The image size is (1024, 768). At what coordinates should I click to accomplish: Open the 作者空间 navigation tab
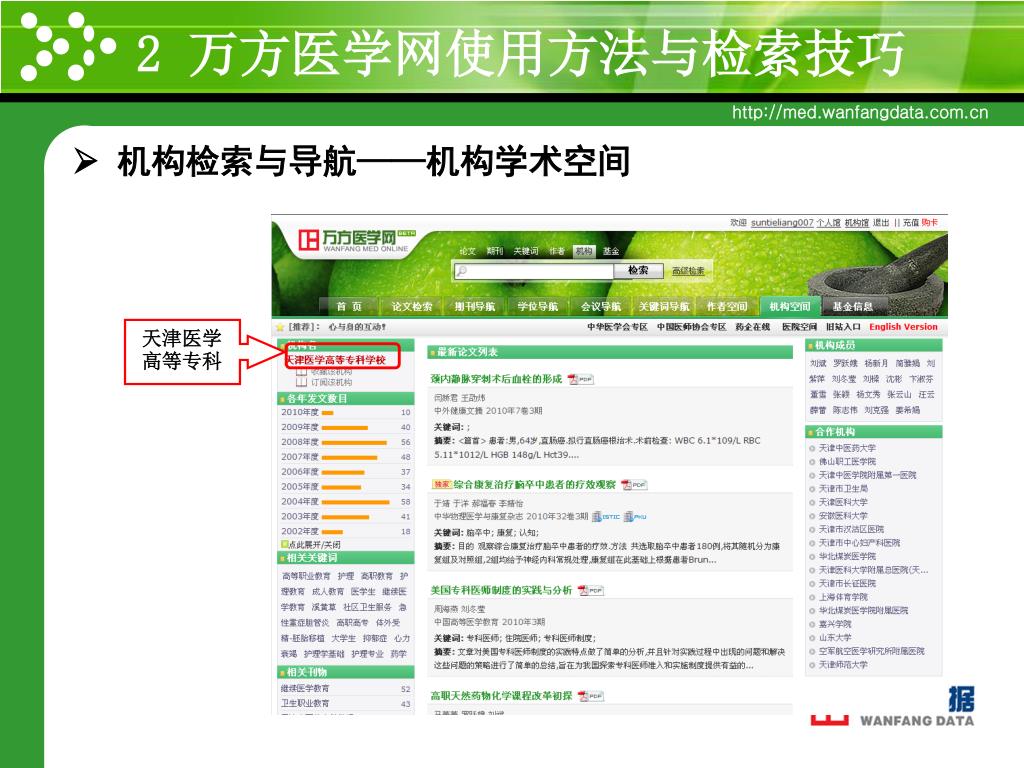pyautogui.click(x=726, y=306)
